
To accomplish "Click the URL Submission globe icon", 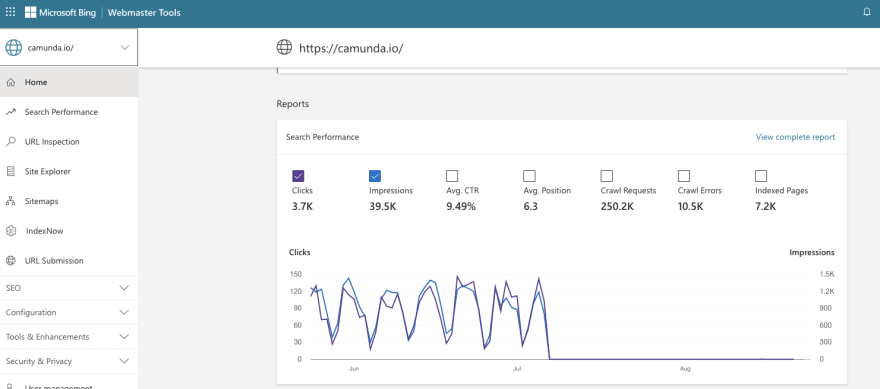I will (10, 261).
